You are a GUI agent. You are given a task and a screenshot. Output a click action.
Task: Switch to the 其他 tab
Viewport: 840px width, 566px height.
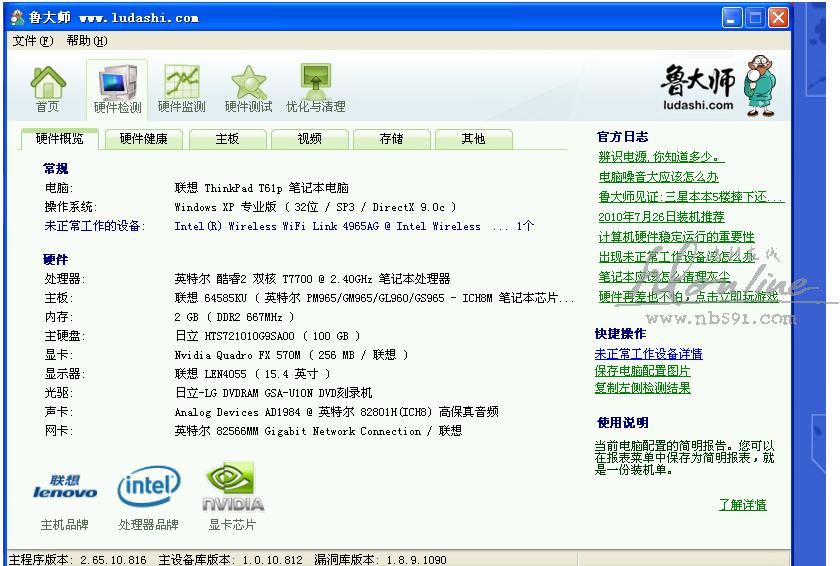[474, 139]
